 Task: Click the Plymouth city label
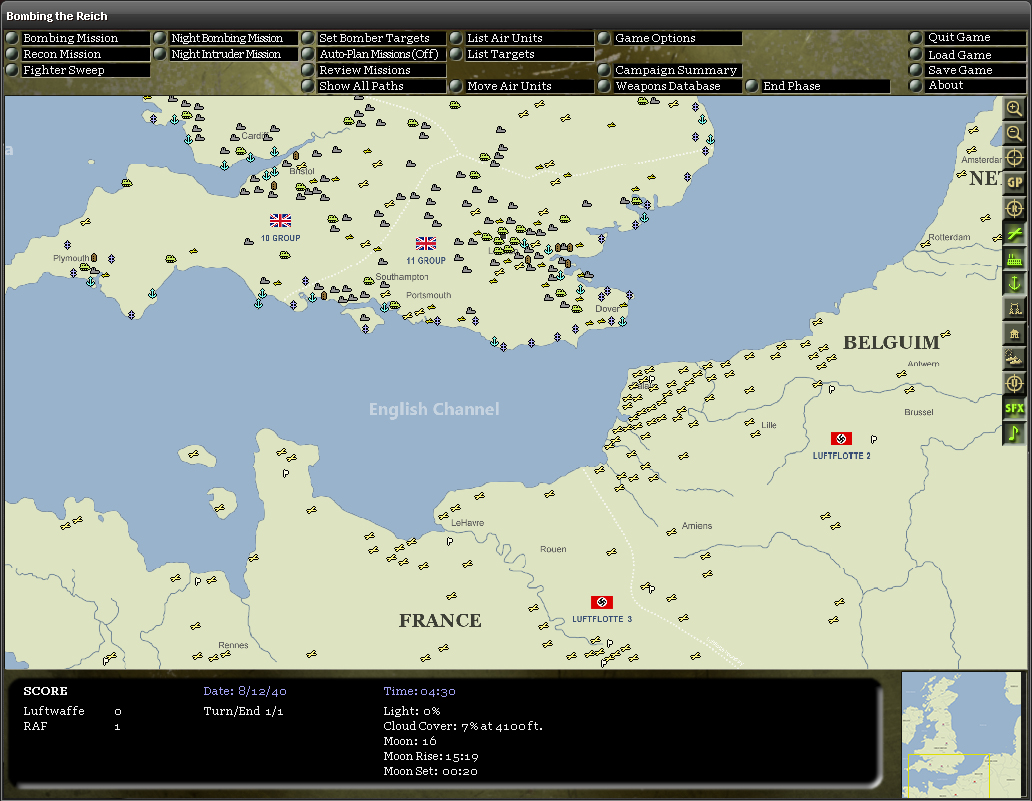click(71, 258)
